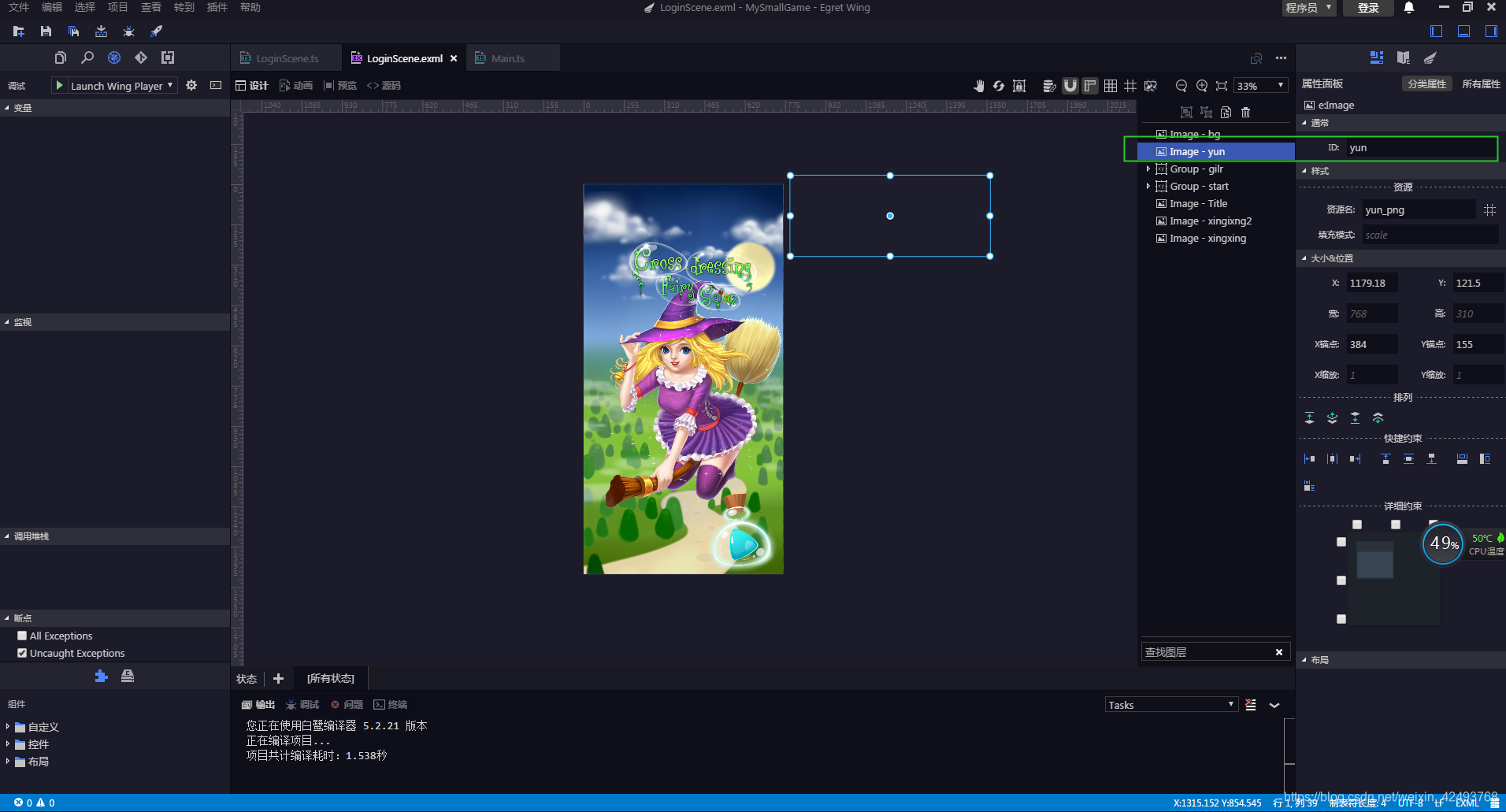Screen dimensions: 1506x812
Task: Select the hand pan tool
Action: click(978, 86)
